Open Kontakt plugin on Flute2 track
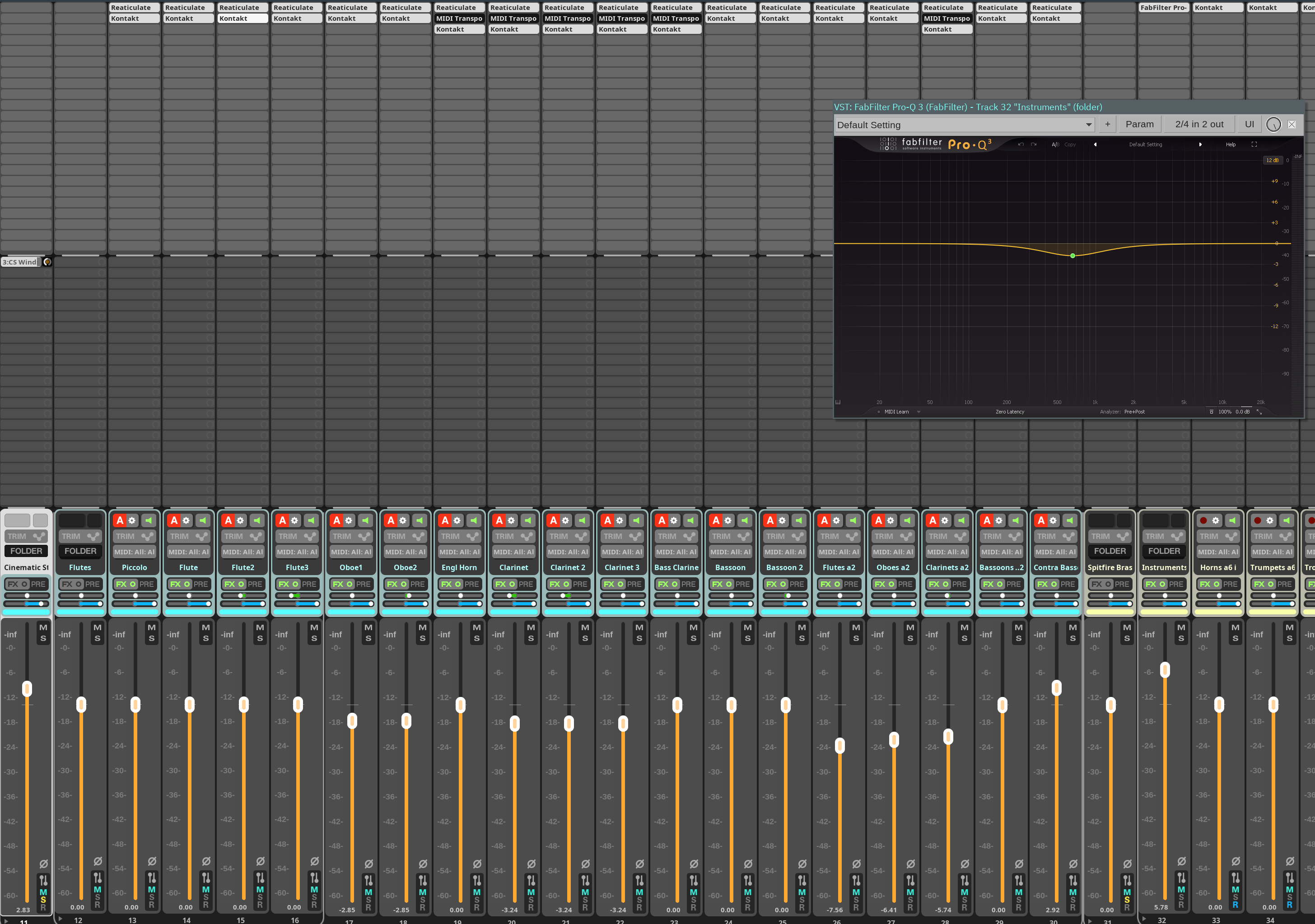 [242, 19]
